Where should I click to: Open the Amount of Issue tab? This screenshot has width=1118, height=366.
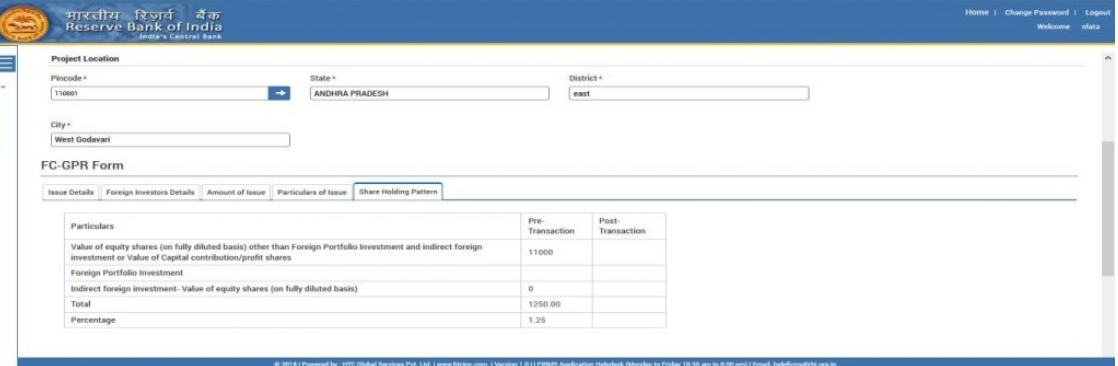click(x=236, y=193)
